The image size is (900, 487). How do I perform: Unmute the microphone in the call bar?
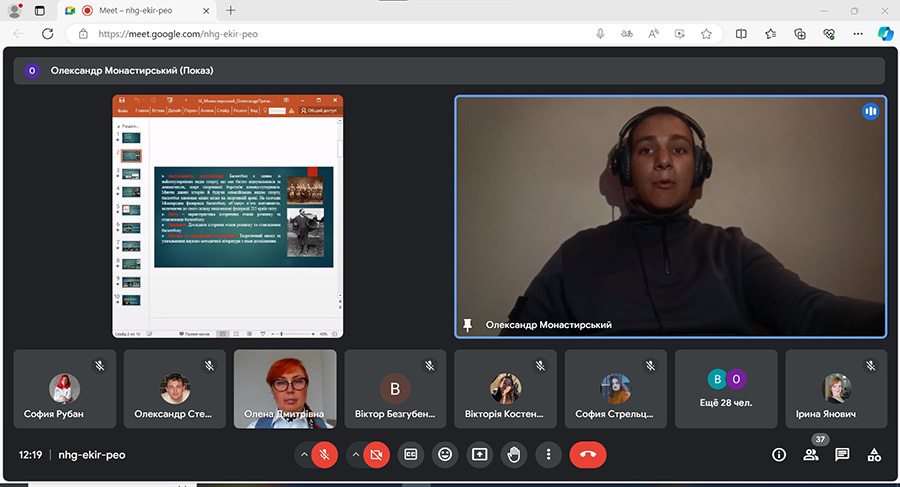click(x=324, y=455)
